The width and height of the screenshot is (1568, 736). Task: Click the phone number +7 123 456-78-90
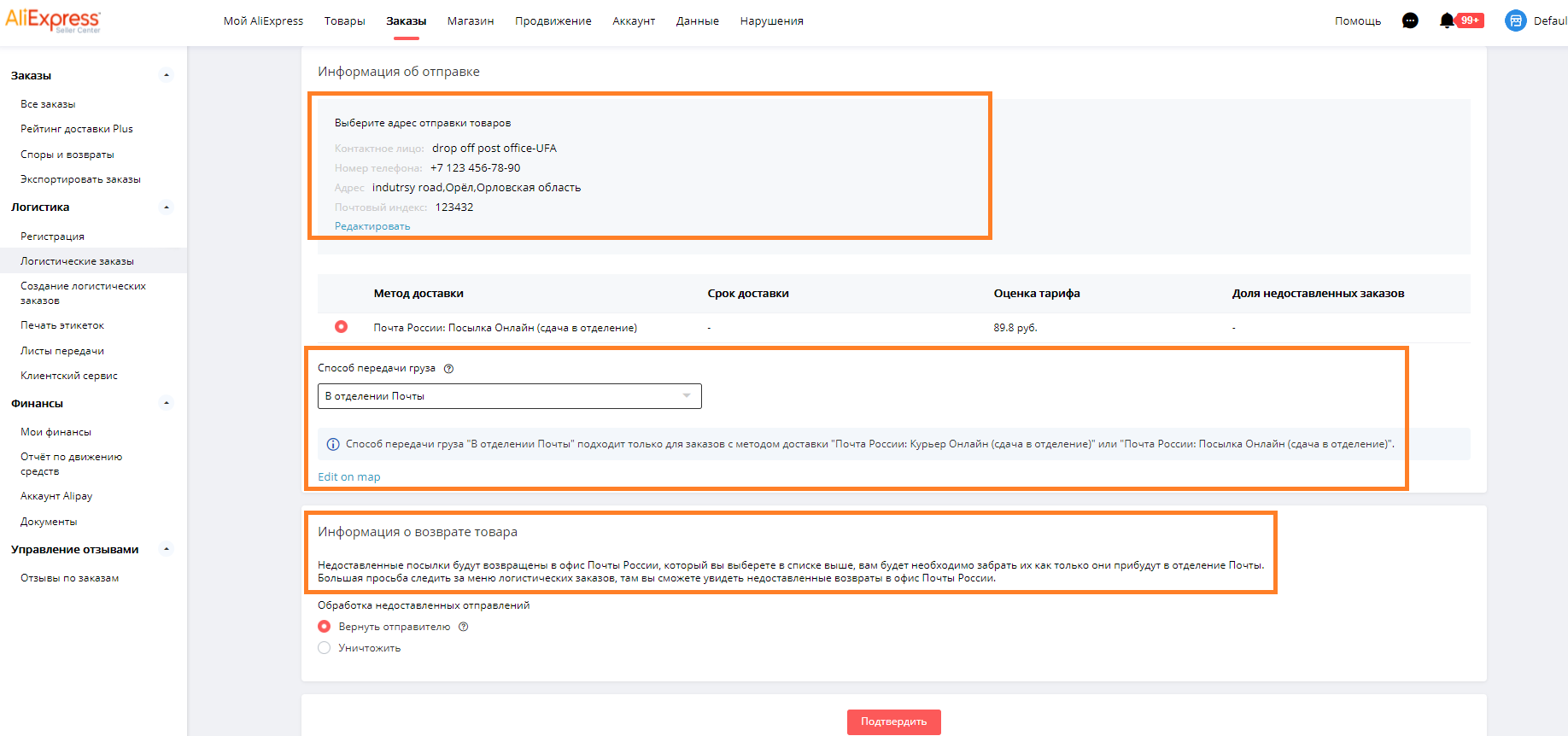click(x=475, y=168)
